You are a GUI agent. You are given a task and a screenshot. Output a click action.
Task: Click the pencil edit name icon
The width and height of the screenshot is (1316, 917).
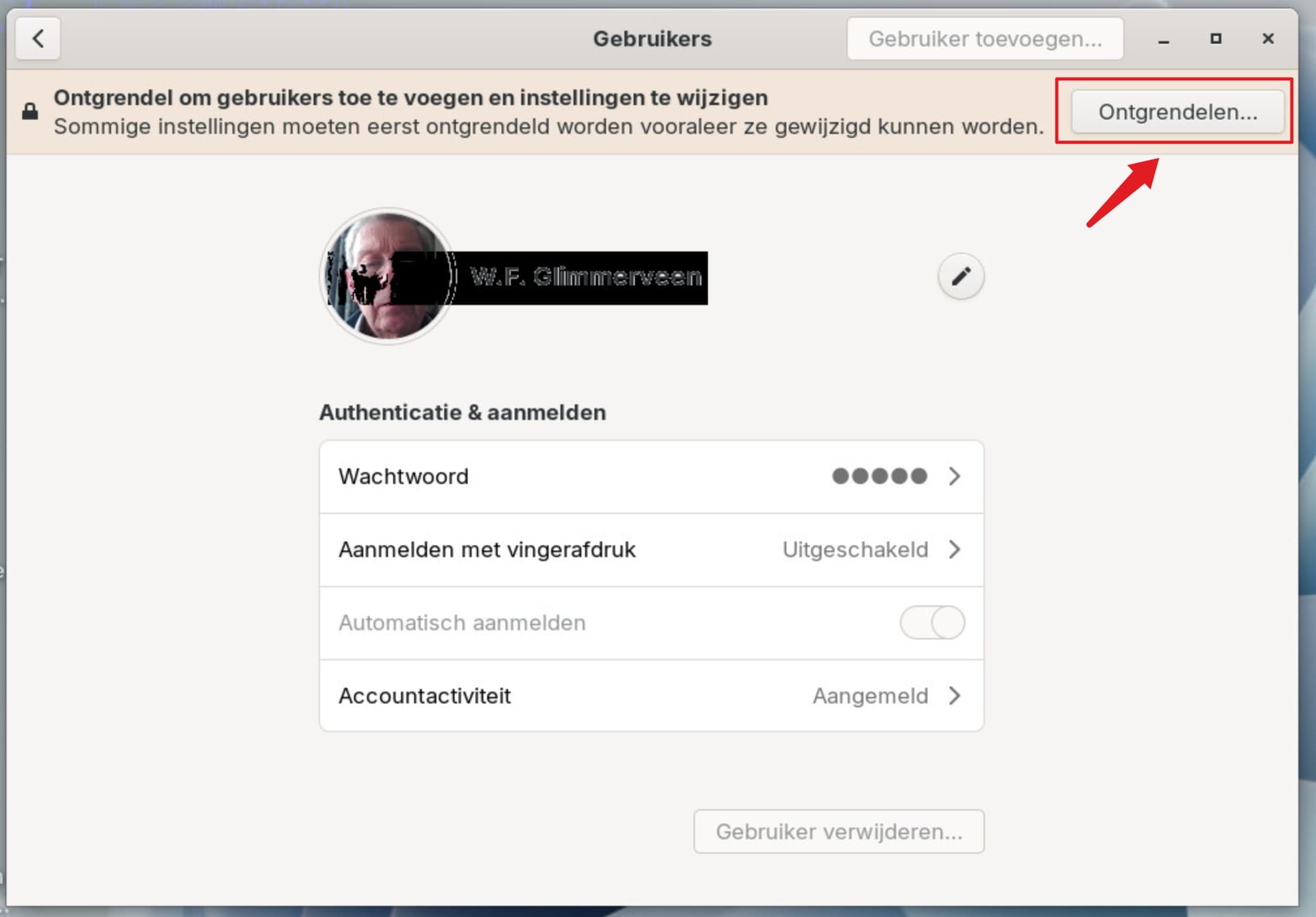(960, 276)
